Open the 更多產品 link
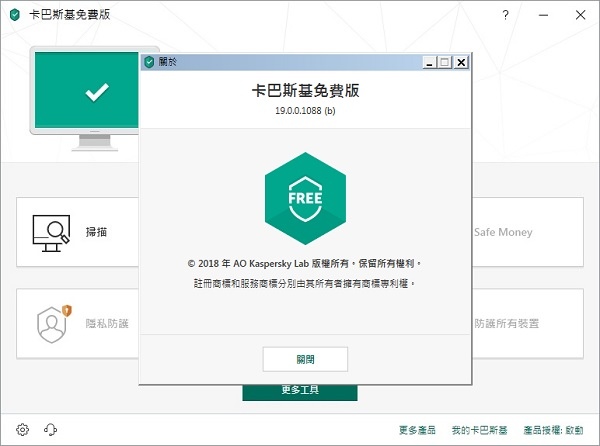The image size is (600, 446). pyautogui.click(x=417, y=430)
